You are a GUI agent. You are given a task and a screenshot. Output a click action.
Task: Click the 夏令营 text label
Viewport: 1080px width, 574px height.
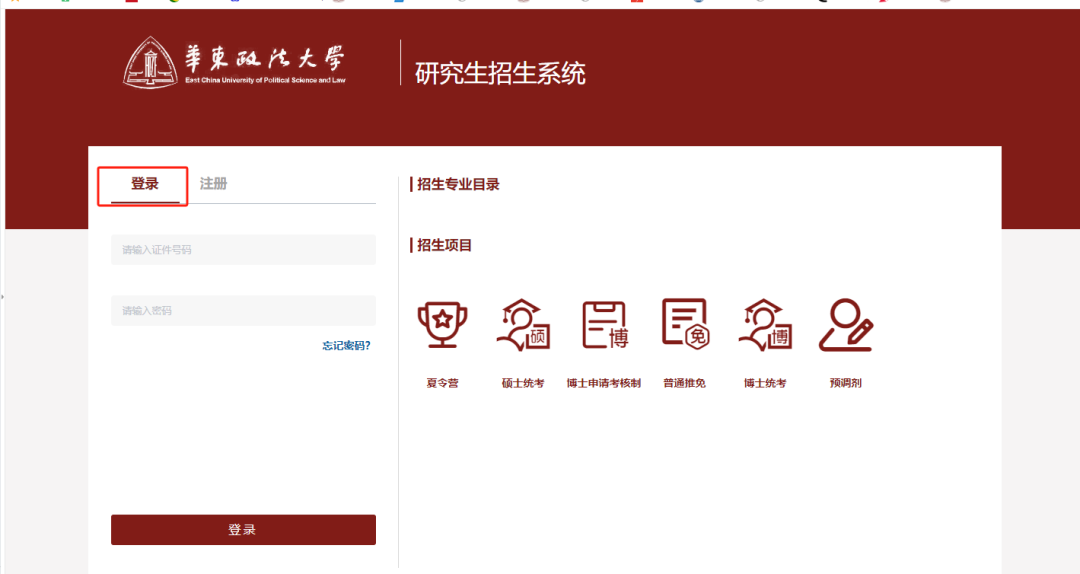click(442, 383)
